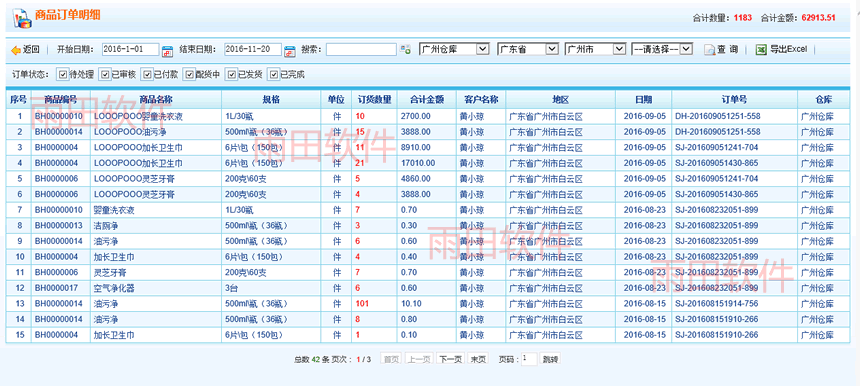This screenshot has height=386, width=860.
Task: Open the --请选择-- district dropdown
Action: click(x=663, y=49)
